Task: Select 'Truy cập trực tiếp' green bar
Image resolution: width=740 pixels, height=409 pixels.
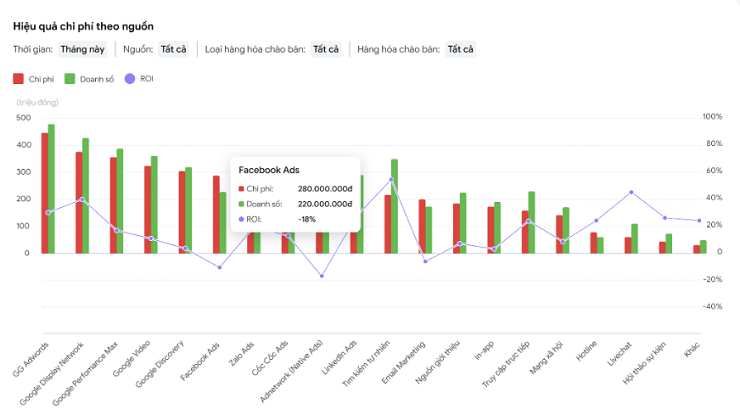Action: 531,223
